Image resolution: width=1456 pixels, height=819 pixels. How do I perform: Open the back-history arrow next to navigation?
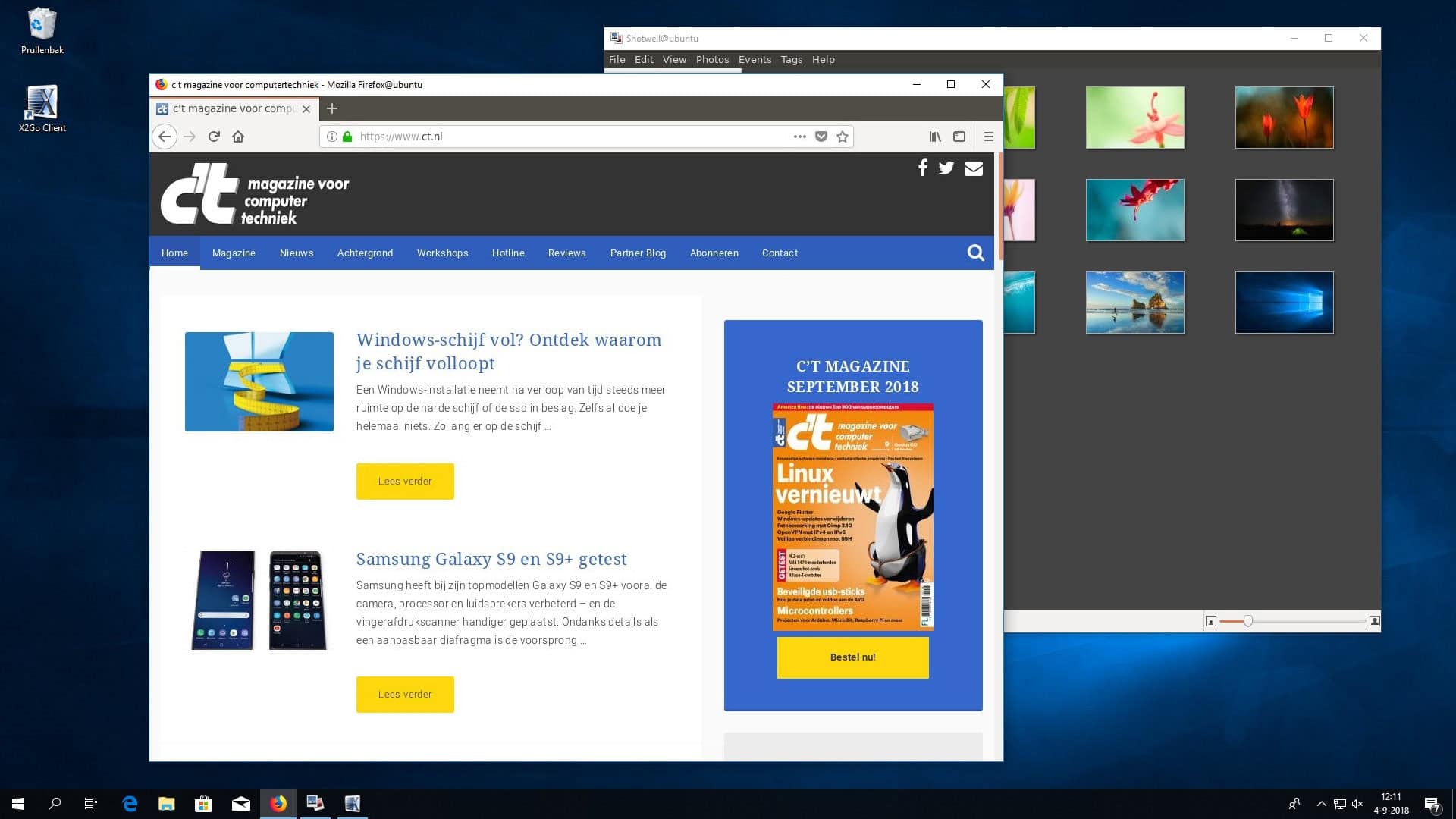[x=165, y=136]
